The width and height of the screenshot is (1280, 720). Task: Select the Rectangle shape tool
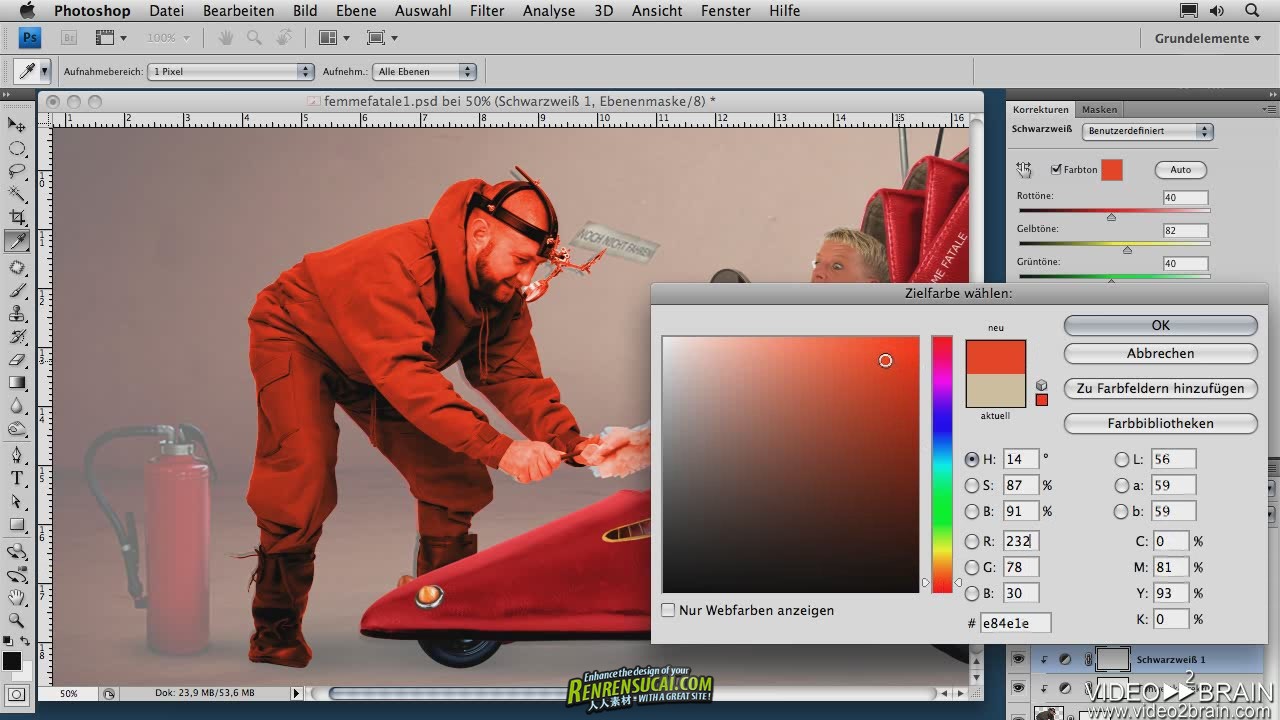(17, 524)
